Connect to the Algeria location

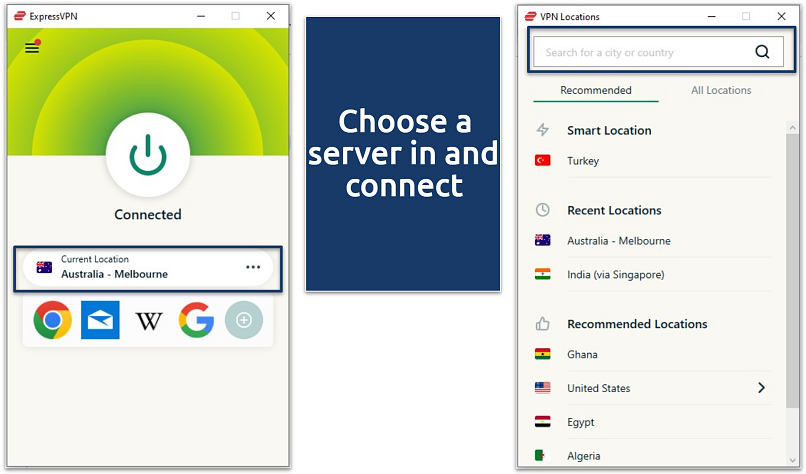coord(584,456)
